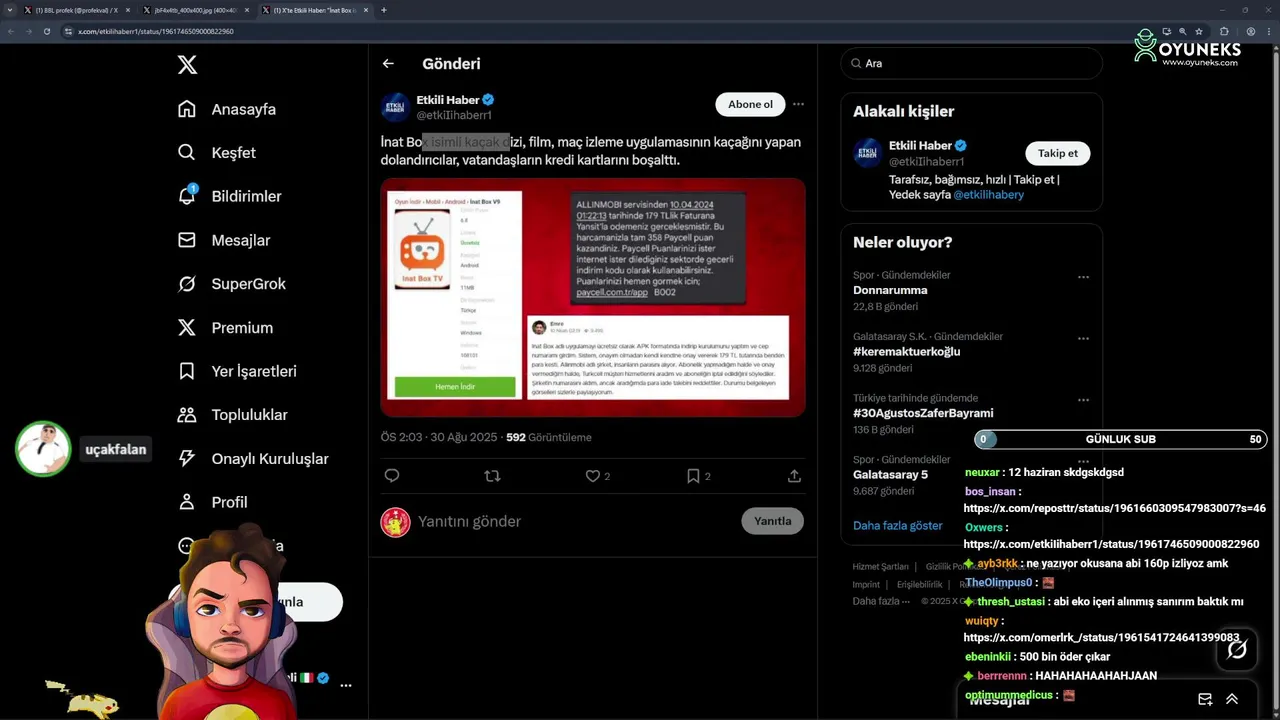Viewport: 1280px width, 720px height.
Task: Click the repost icon under the post
Action: point(492,476)
